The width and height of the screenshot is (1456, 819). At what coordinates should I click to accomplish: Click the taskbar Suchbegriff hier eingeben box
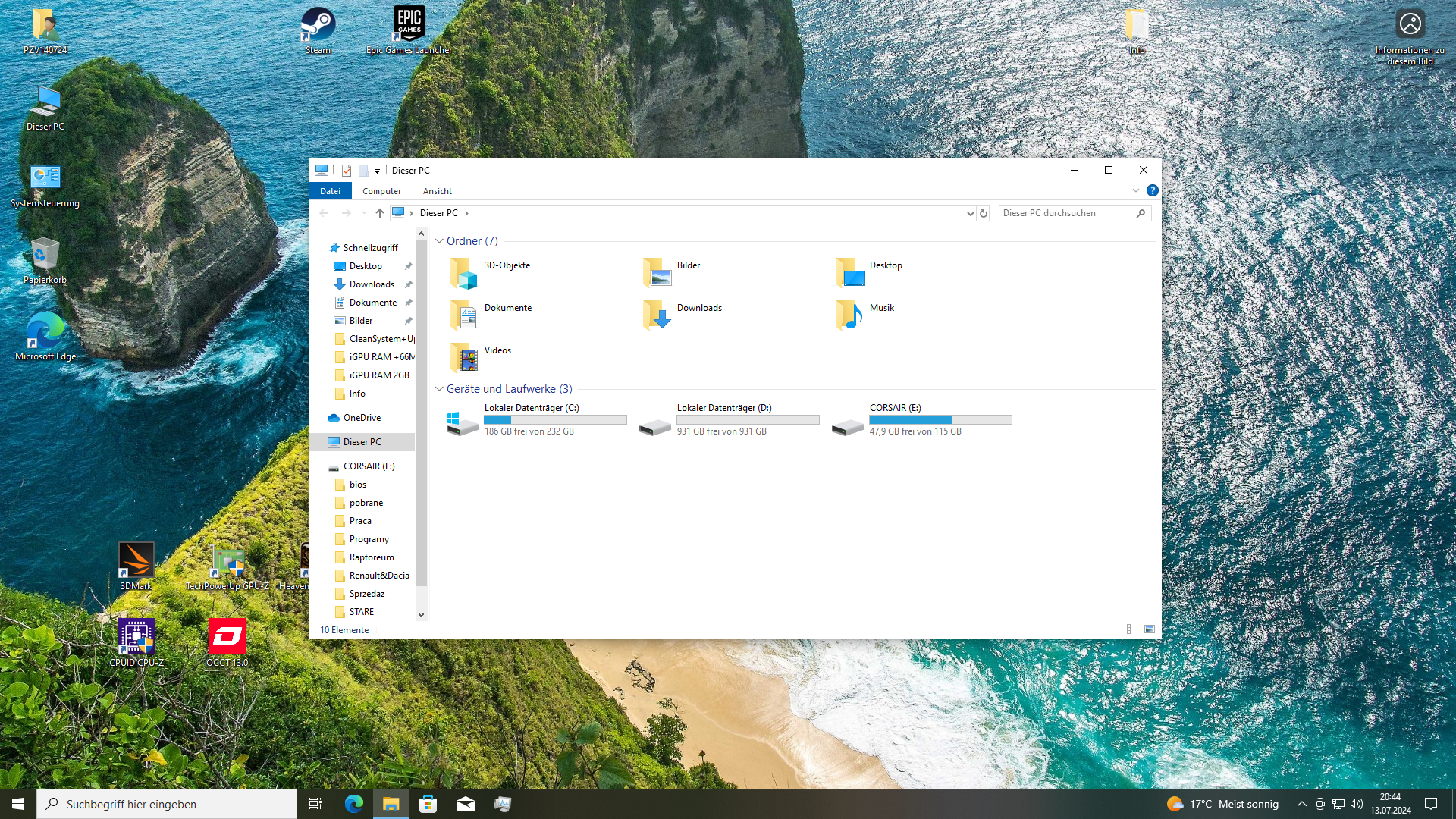pyautogui.click(x=167, y=804)
